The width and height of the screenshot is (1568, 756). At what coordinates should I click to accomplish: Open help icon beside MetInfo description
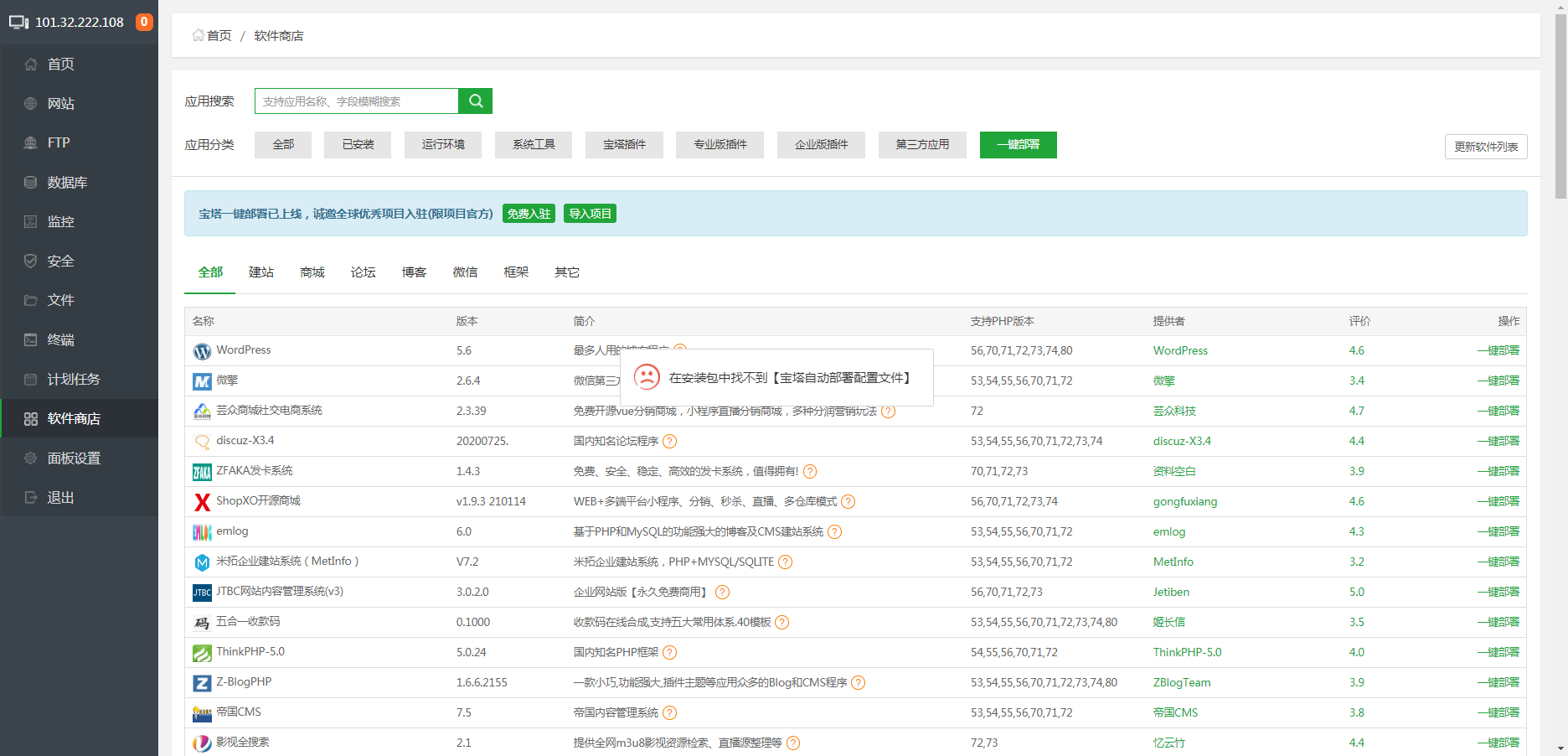pos(785,562)
